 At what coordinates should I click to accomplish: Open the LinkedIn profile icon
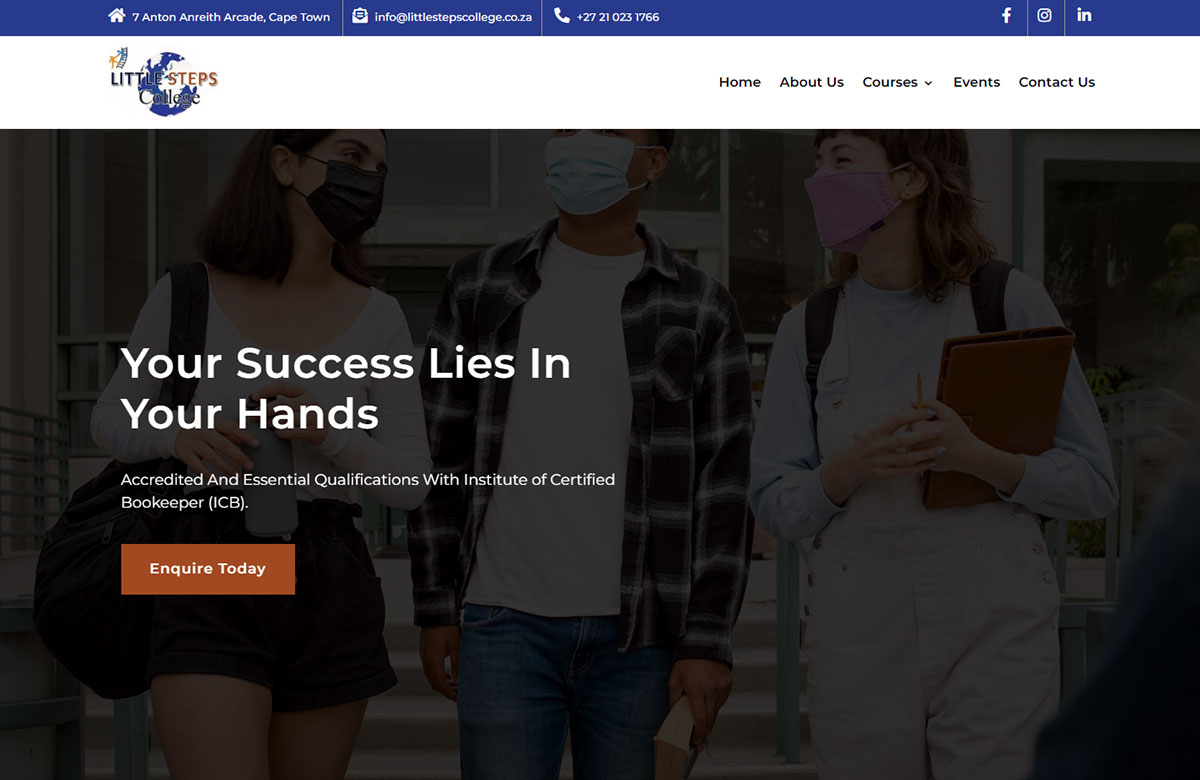tap(1084, 16)
